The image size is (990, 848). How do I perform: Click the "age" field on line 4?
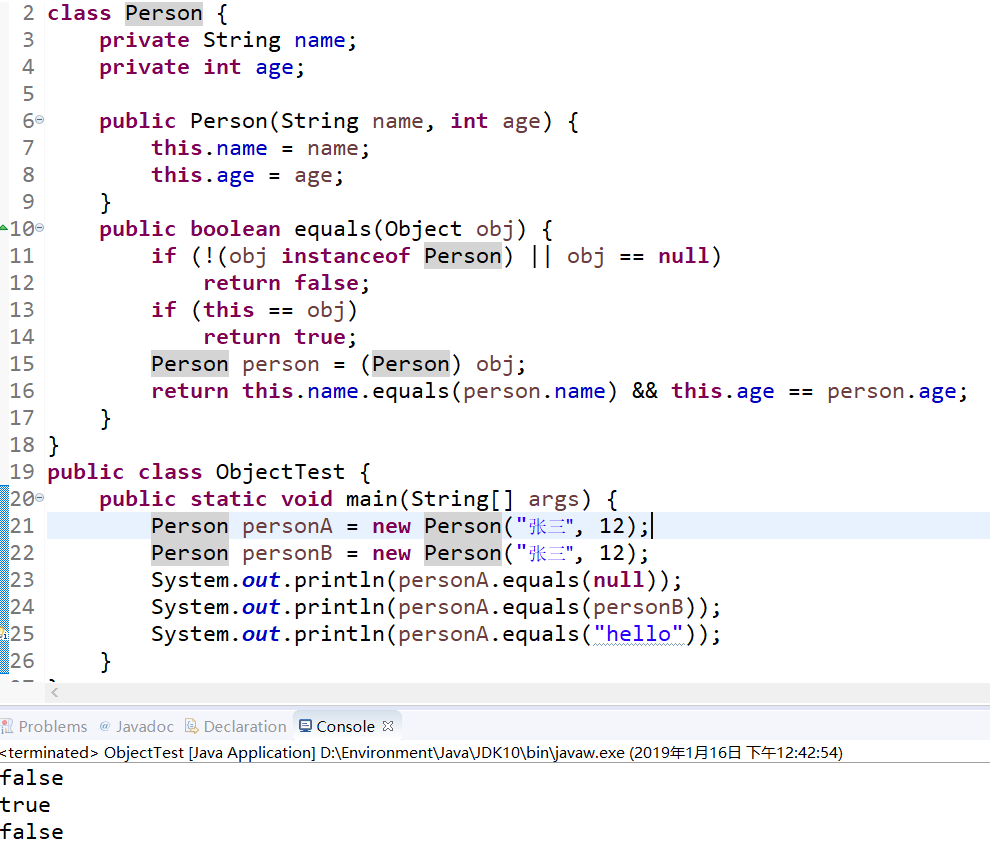(274, 68)
